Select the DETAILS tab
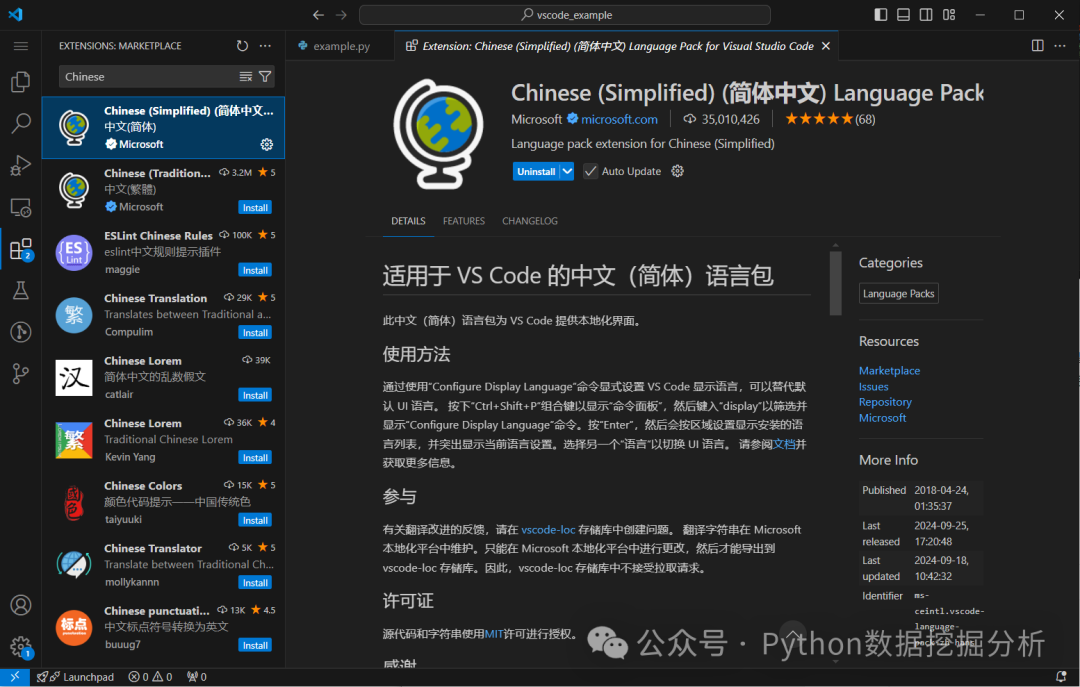The height and width of the screenshot is (687, 1080). pyautogui.click(x=408, y=221)
